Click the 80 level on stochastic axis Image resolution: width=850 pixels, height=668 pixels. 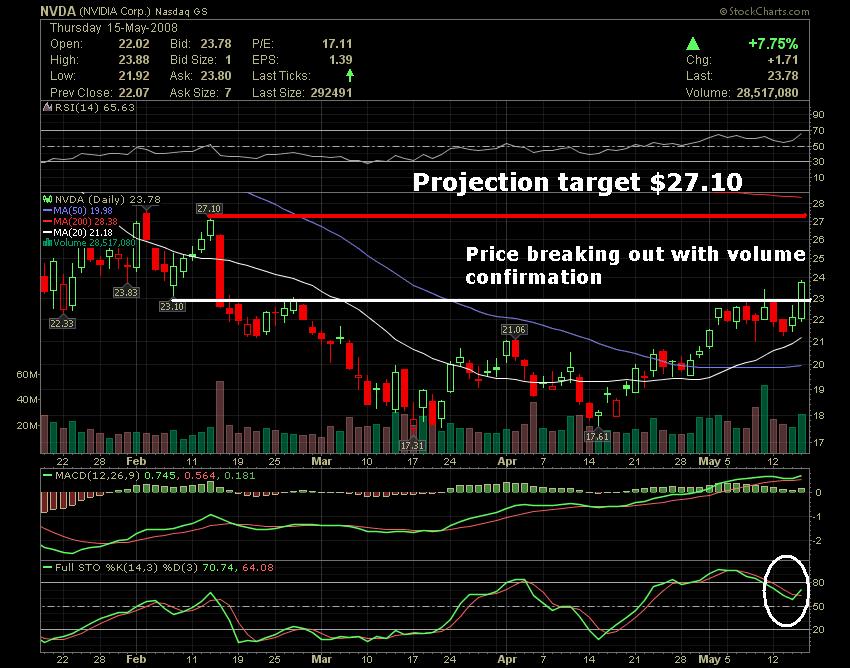(x=818, y=583)
